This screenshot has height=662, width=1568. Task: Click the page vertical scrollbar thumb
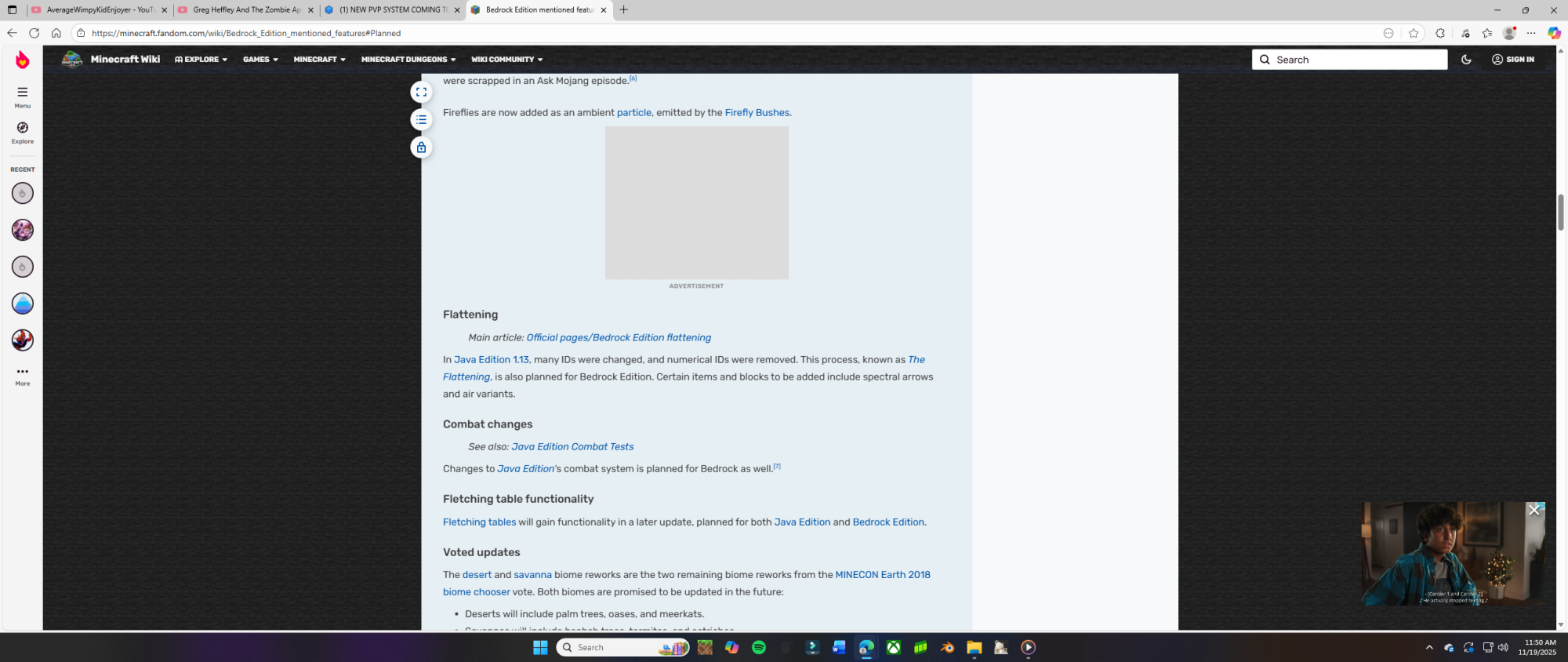point(1560,211)
